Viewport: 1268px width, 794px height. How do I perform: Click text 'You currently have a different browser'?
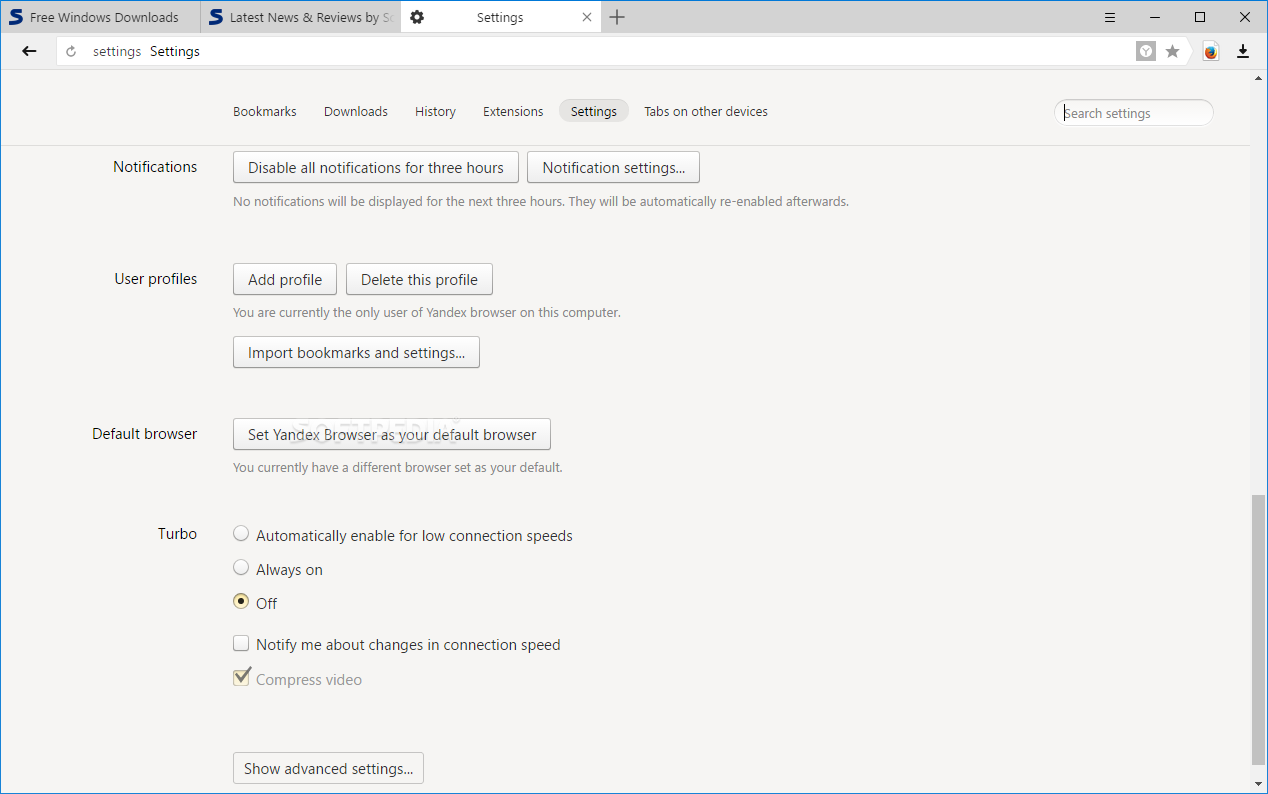[398, 467]
